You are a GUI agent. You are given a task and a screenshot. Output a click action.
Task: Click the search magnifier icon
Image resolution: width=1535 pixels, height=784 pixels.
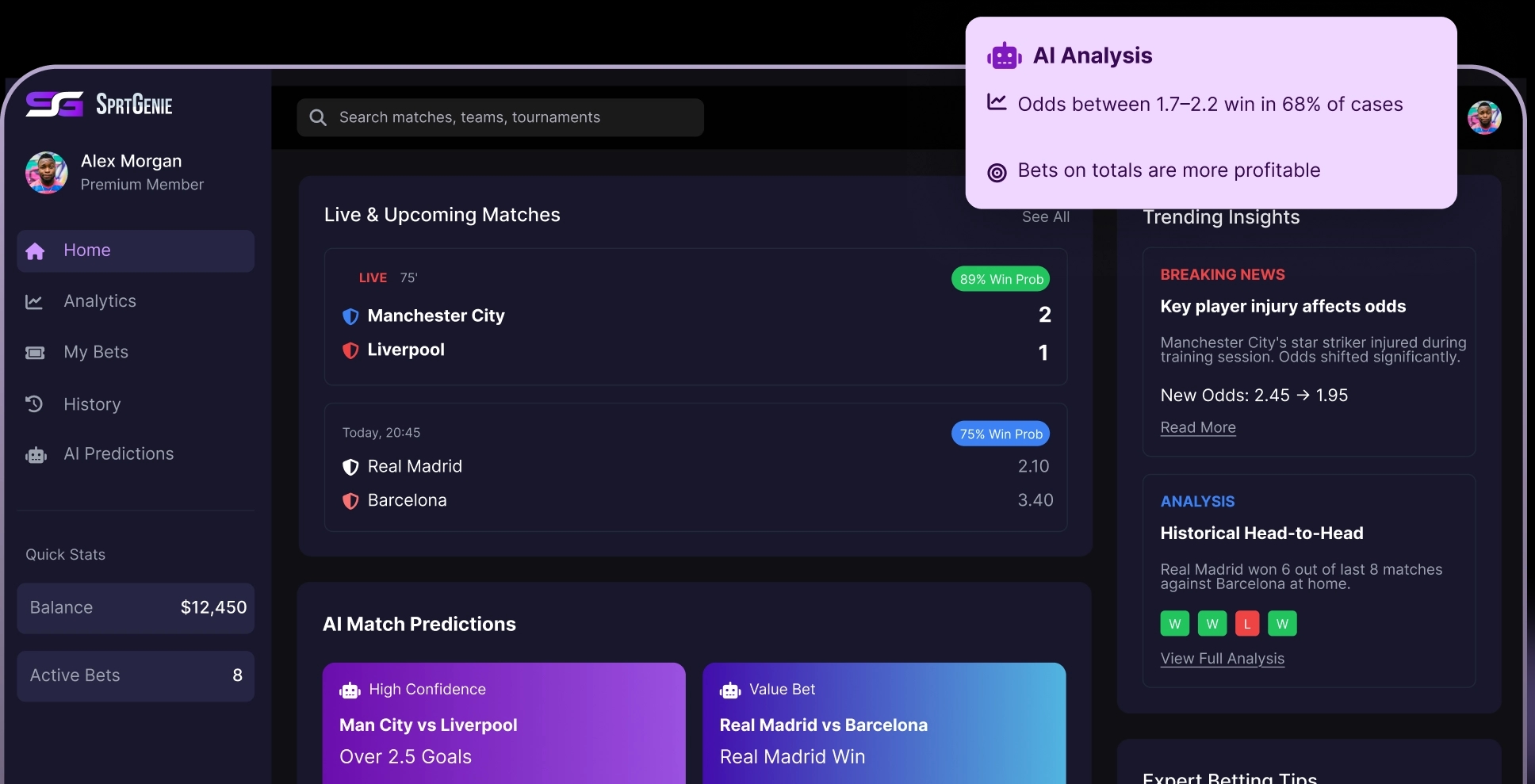pyautogui.click(x=318, y=118)
